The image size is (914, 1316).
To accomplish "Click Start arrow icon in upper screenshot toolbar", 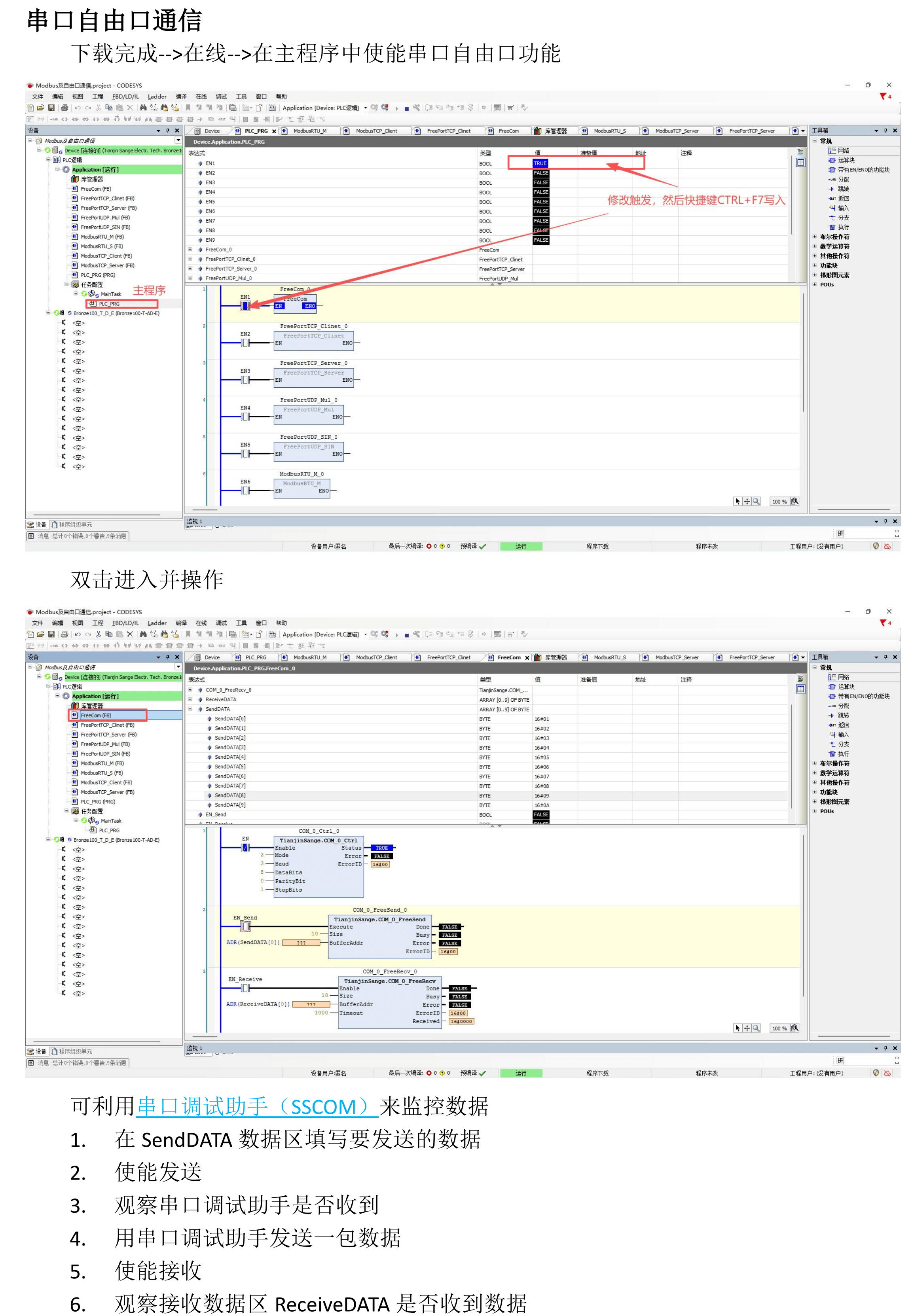I will tap(396, 108).
